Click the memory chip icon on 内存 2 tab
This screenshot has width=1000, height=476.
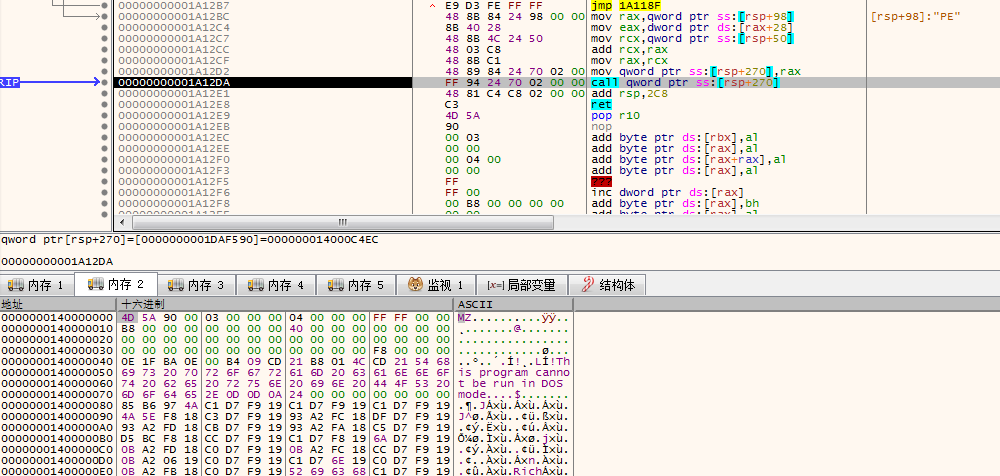click(x=96, y=283)
